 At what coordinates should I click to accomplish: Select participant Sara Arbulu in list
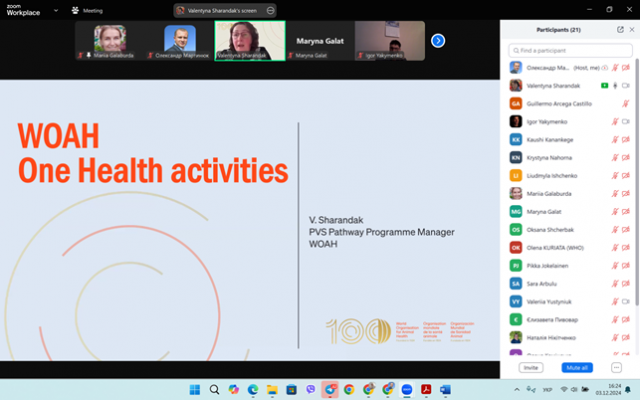tap(570, 283)
